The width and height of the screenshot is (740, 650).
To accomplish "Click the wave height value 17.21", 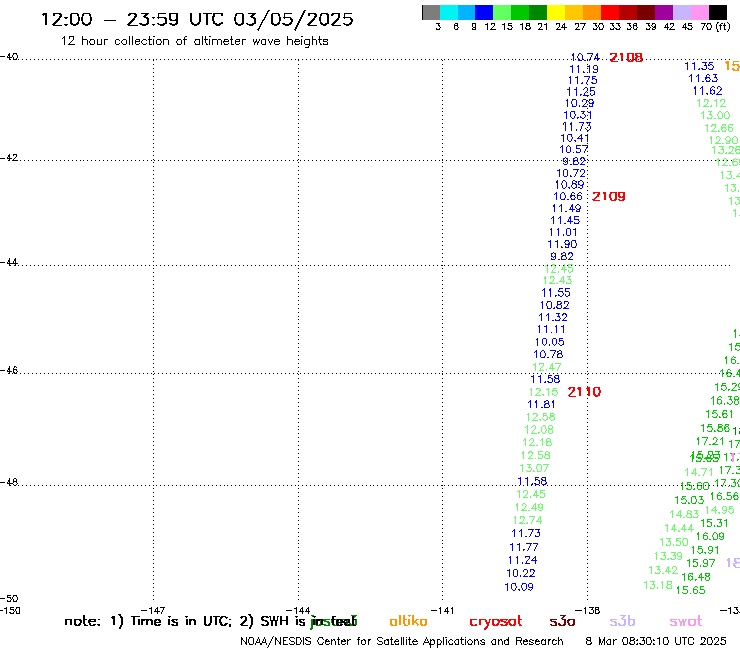I will (710, 441).
